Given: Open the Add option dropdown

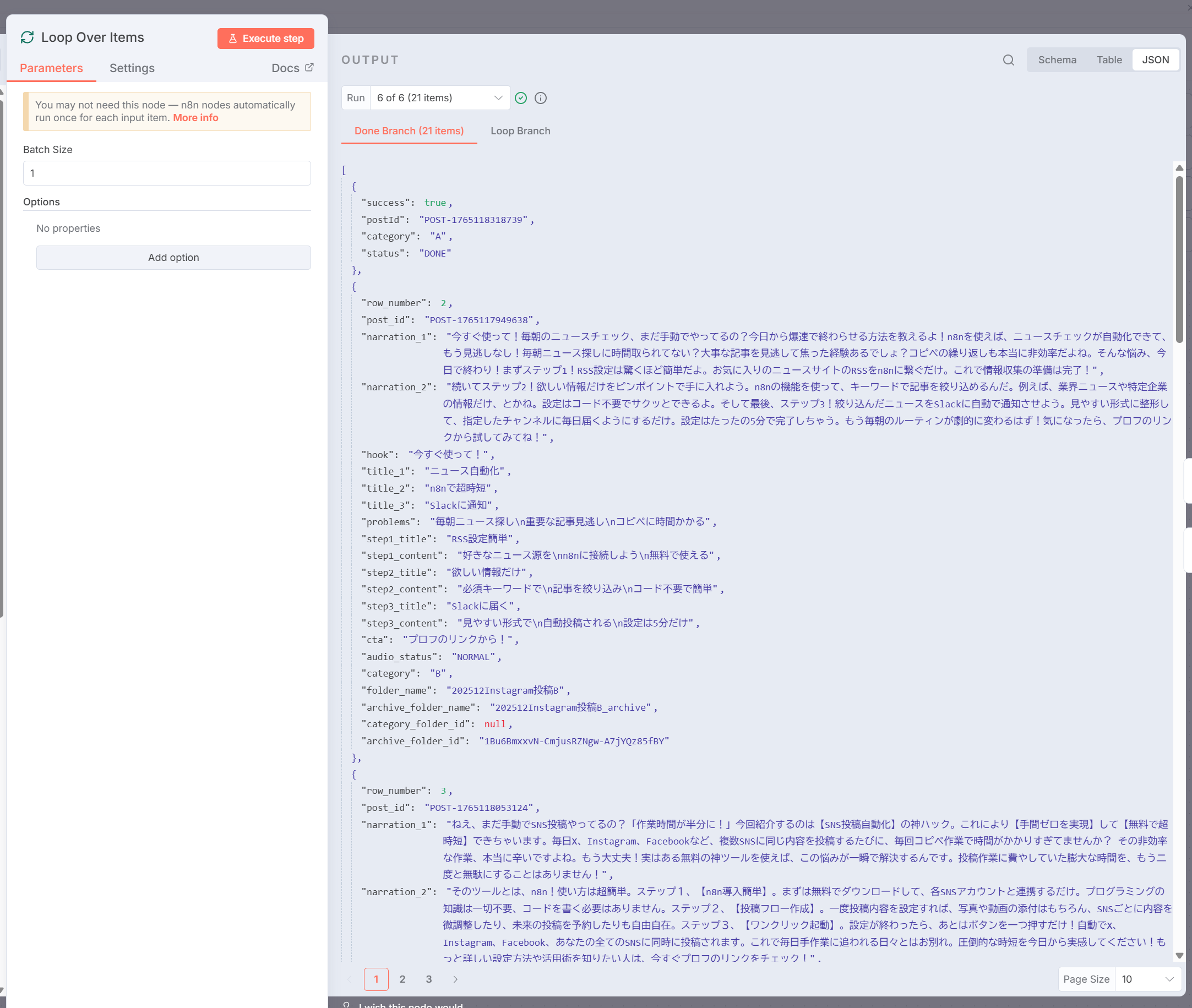Looking at the screenshot, I should [x=173, y=258].
